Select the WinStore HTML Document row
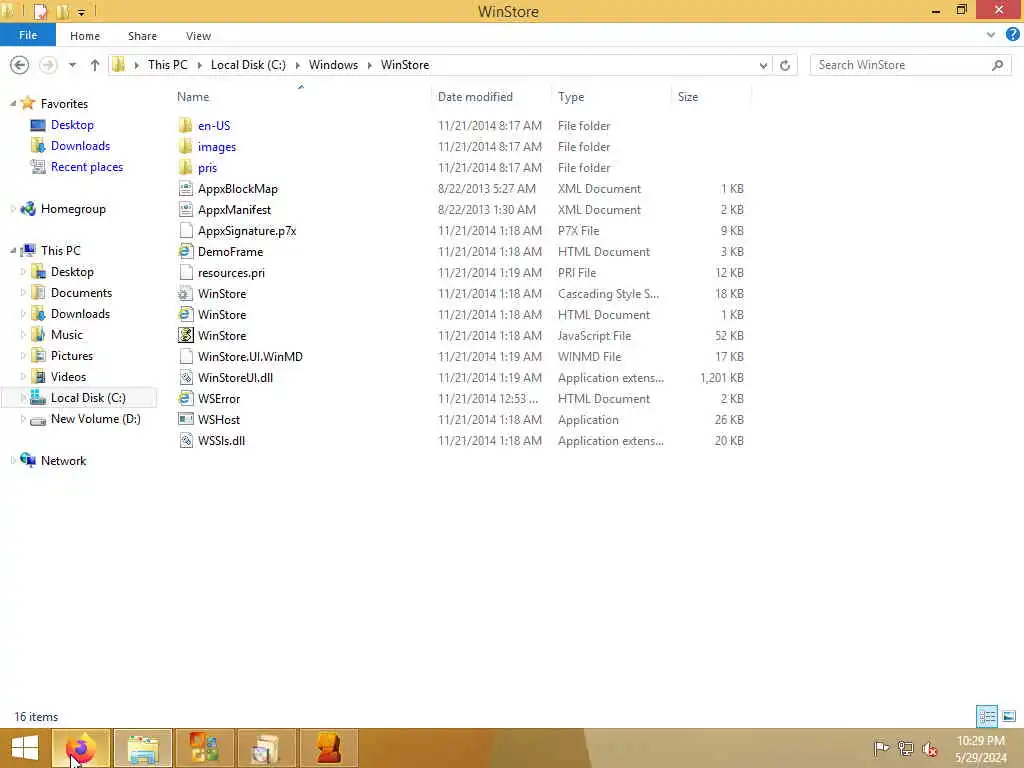The width and height of the screenshot is (1024, 768). (460, 314)
